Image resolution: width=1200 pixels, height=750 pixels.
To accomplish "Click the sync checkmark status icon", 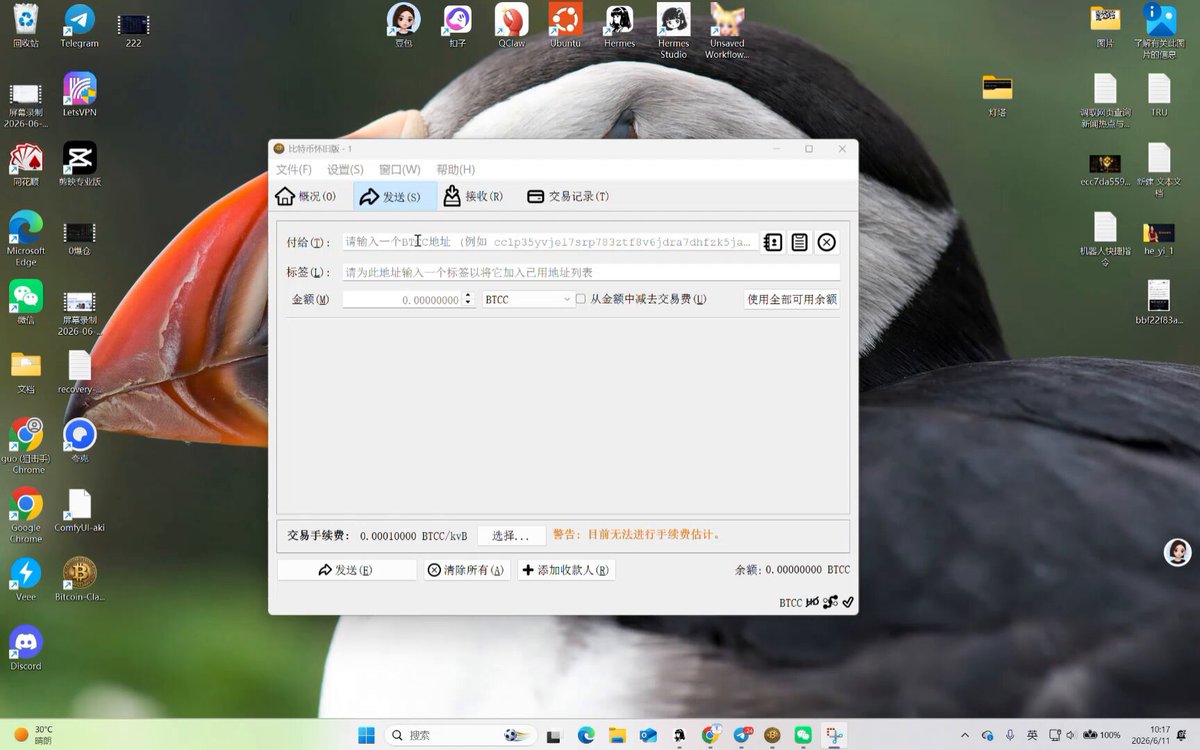I will tap(848, 602).
